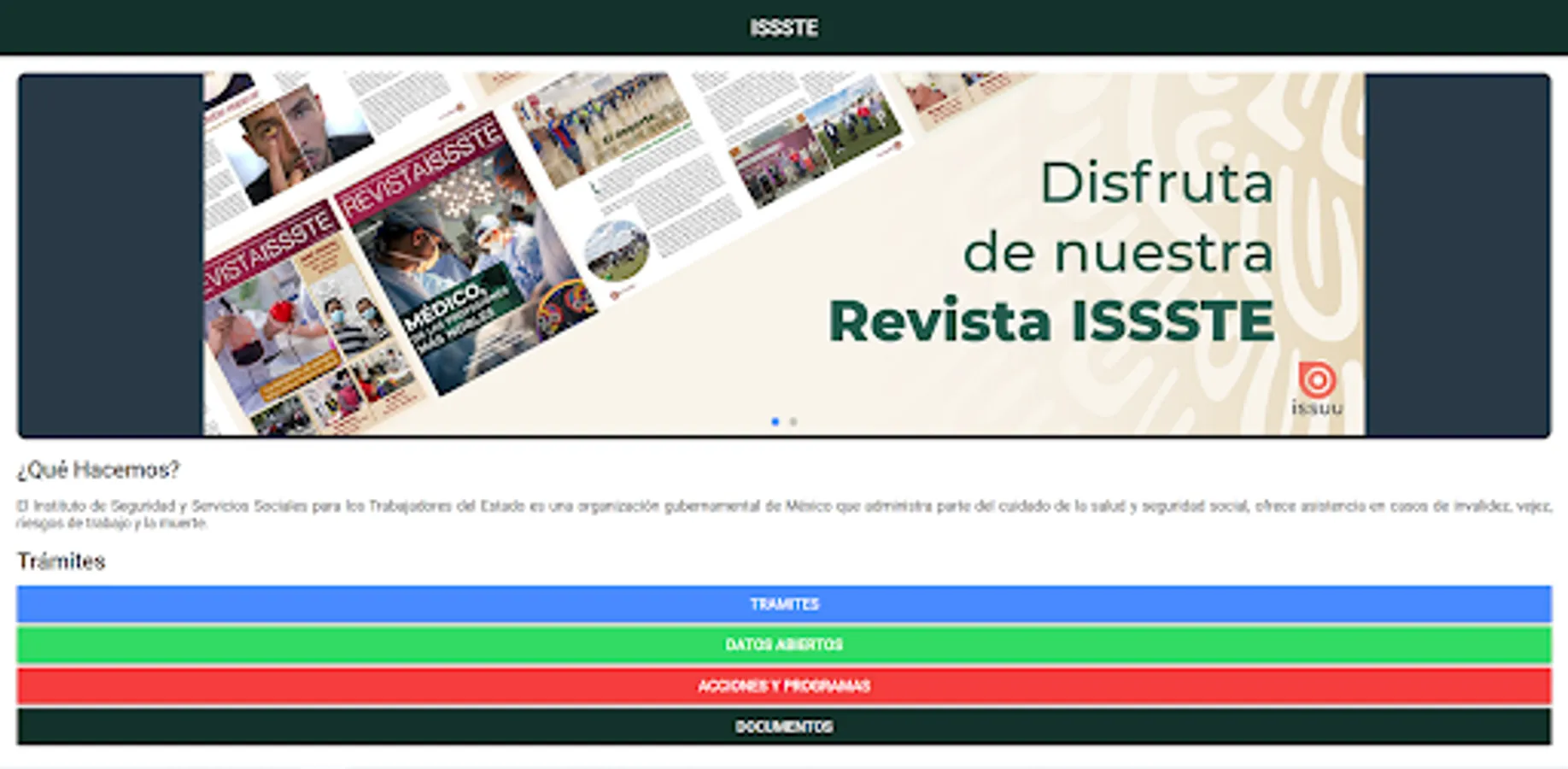The image size is (1568, 769).
Task: Click the ISSSTE header title
Action: coord(784,27)
